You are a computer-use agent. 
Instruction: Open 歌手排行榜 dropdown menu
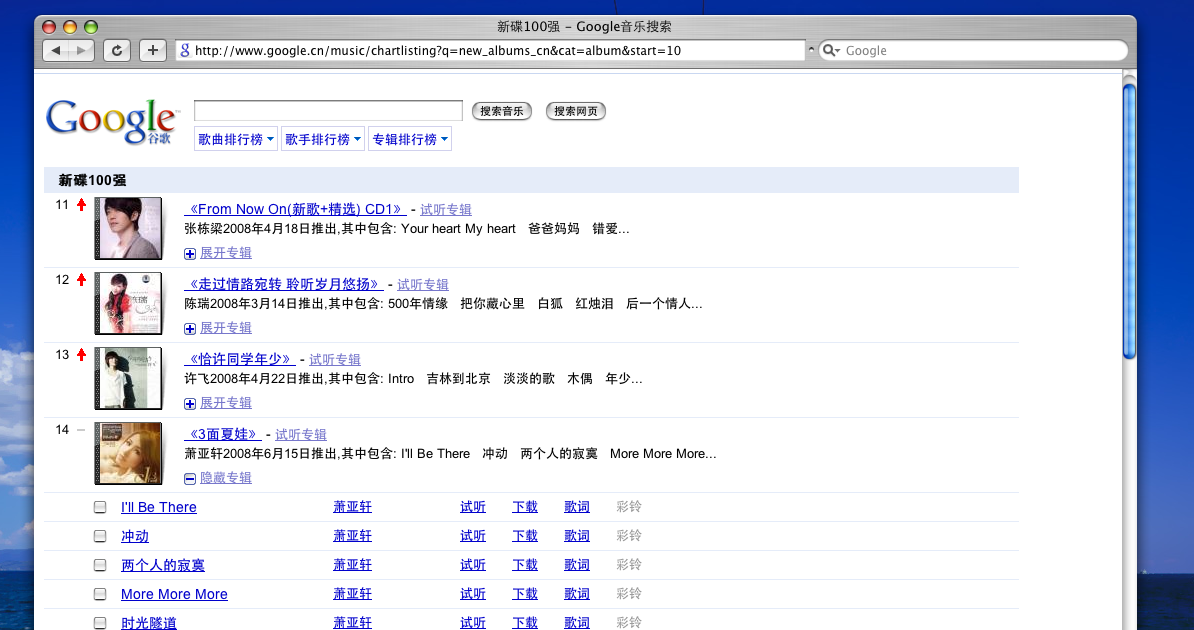click(x=323, y=139)
